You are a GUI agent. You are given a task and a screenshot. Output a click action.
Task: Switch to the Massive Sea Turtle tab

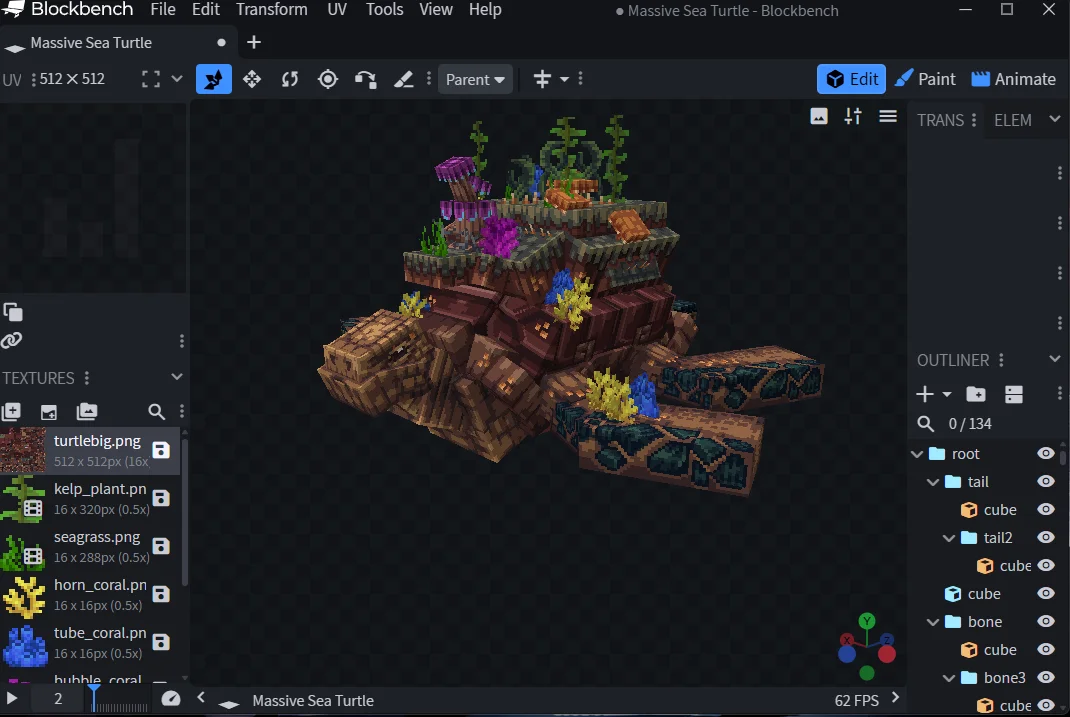click(x=90, y=43)
